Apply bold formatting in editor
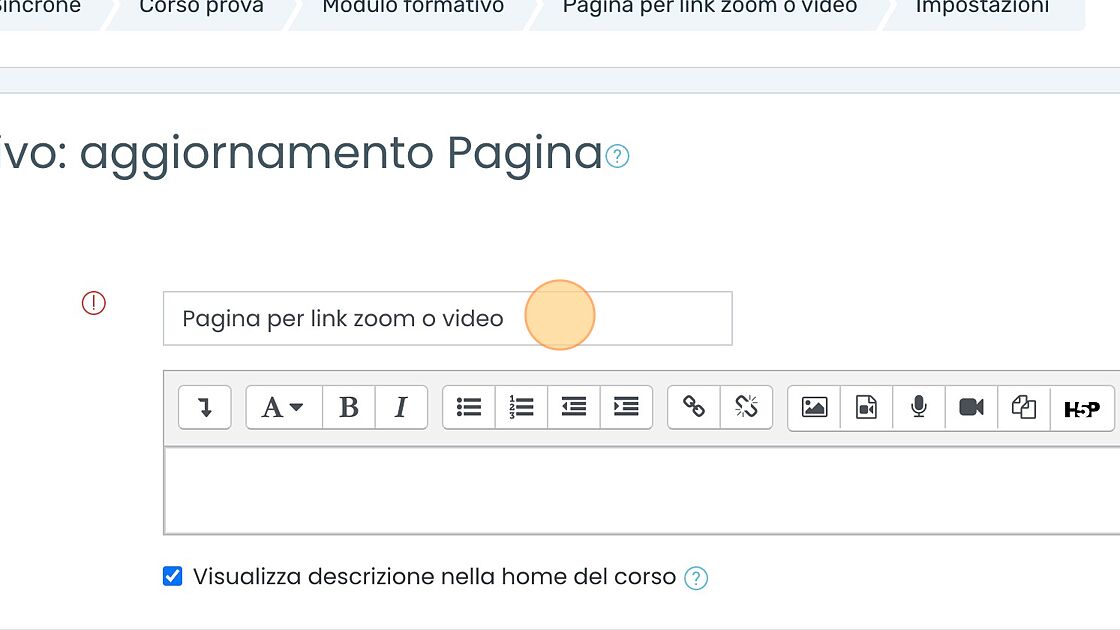The width and height of the screenshot is (1120, 630). click(x=349, y=407)
